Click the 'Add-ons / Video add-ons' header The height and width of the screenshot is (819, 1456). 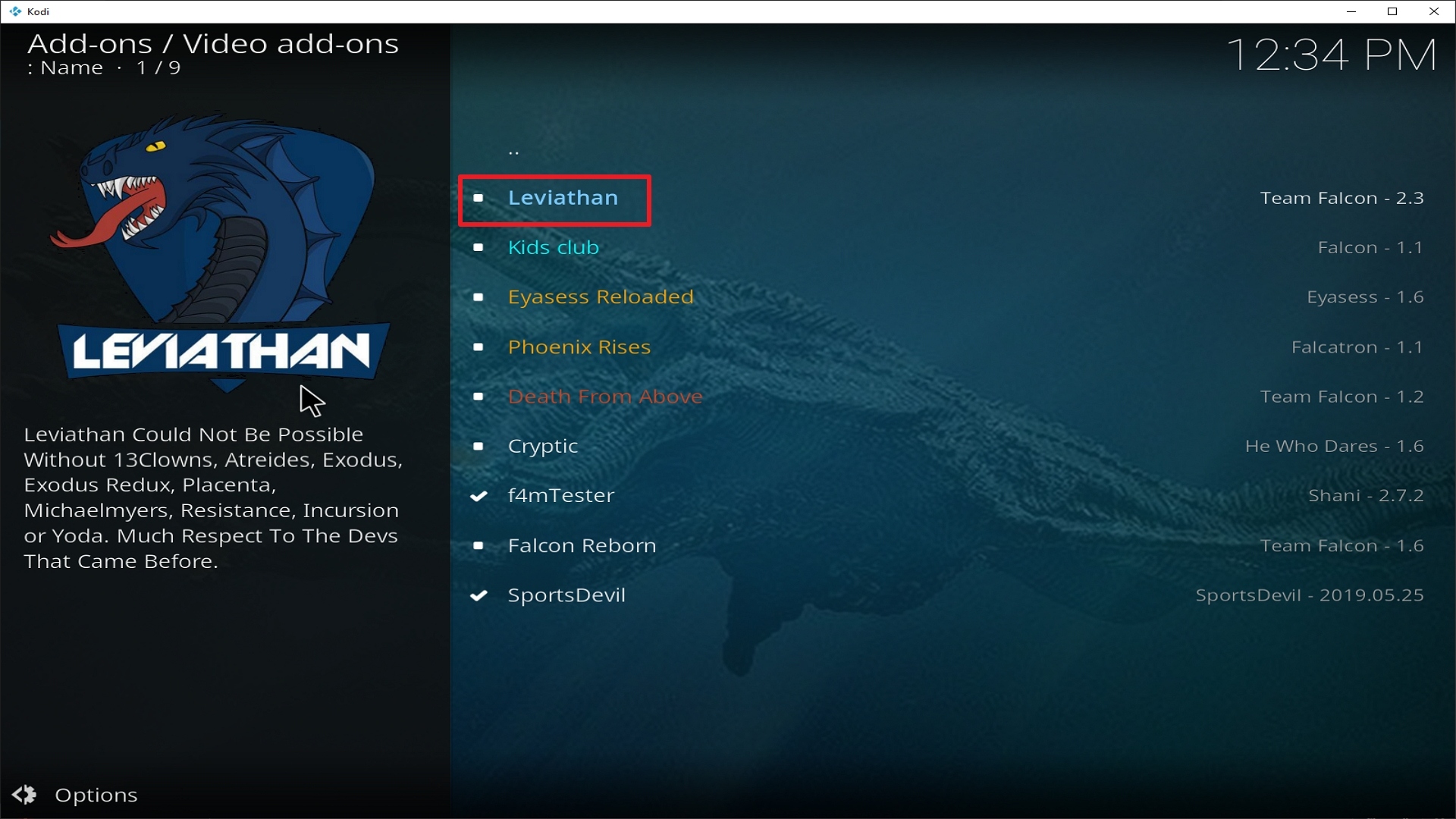213,44
